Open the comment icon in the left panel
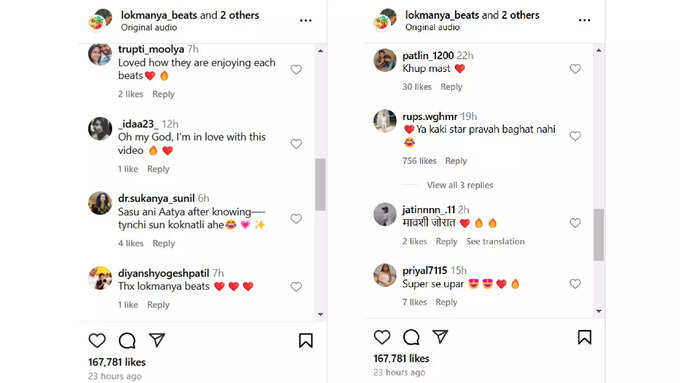Viewport: 680px width, 383px height. (127, 340)
